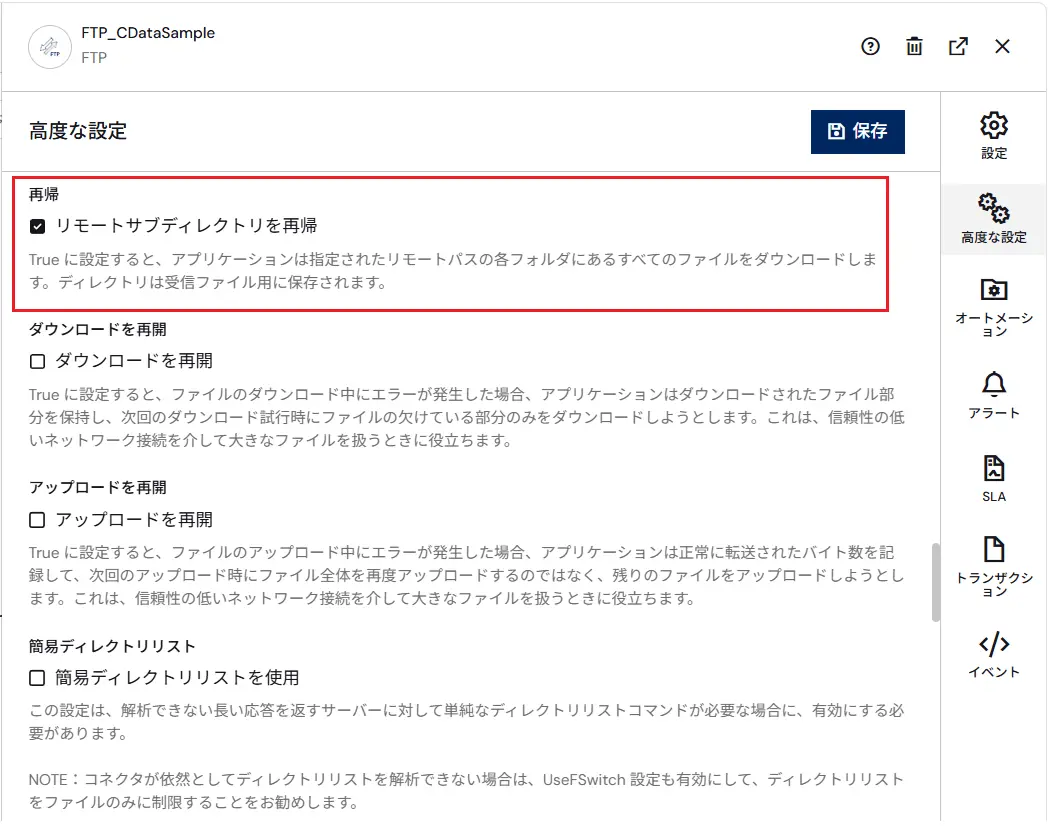Open the トランザクション sidebar tab
This screenshot has width=1048, height=826.
point(994,566)
